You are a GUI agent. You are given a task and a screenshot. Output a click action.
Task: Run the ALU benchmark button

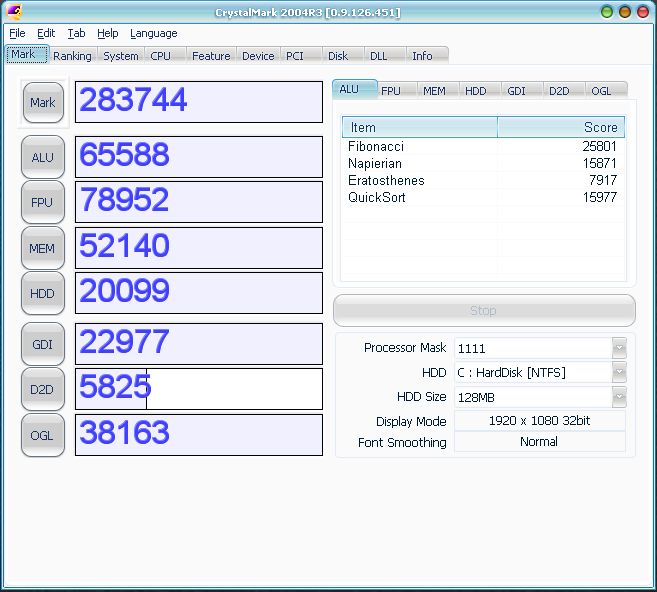pos(43,157)
